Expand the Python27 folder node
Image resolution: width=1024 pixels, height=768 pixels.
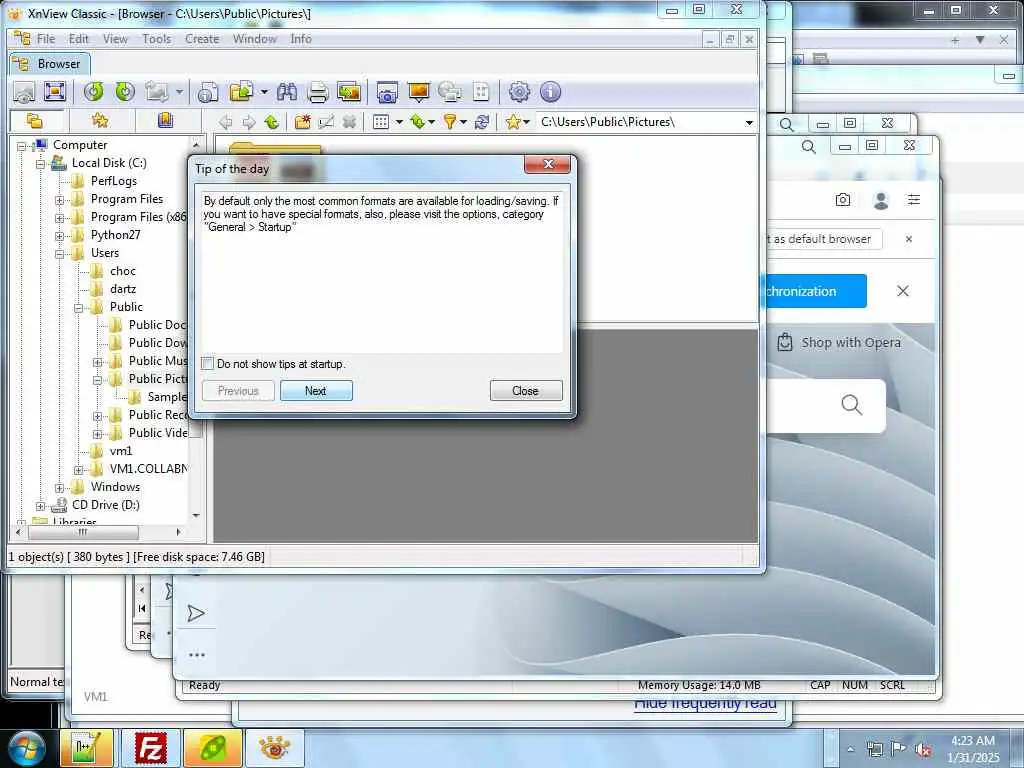[59, 236]
